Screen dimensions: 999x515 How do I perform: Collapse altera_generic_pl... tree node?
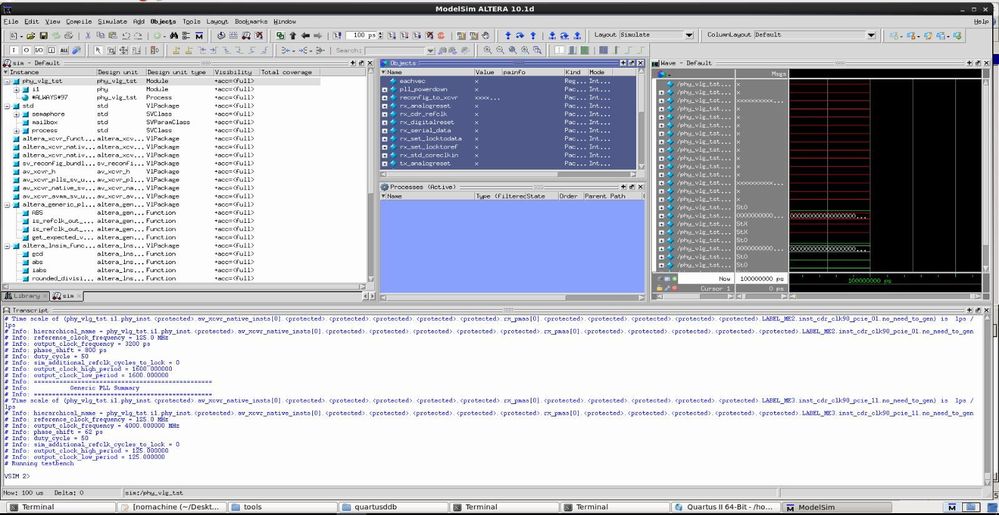coord(7,205)
